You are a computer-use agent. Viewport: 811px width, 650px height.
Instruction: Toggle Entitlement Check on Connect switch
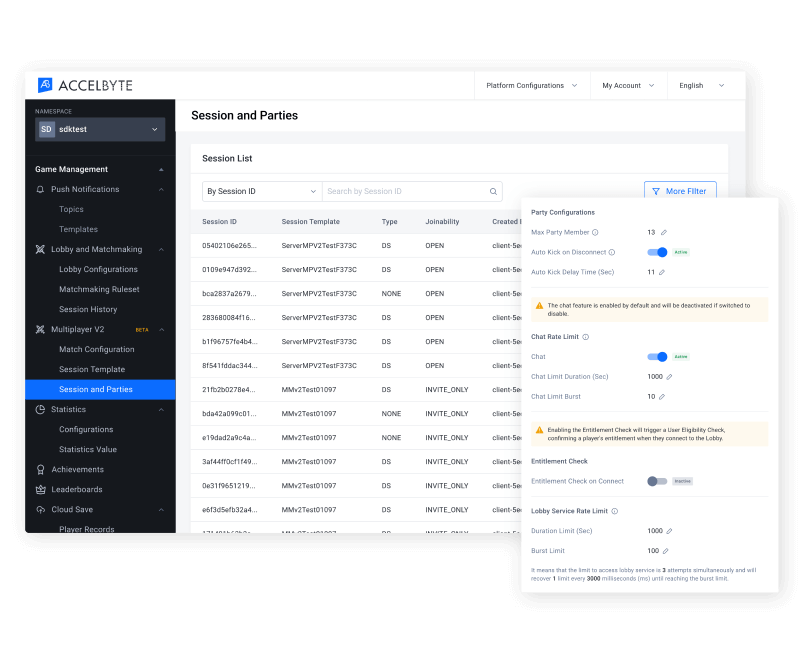pos(657,481)
